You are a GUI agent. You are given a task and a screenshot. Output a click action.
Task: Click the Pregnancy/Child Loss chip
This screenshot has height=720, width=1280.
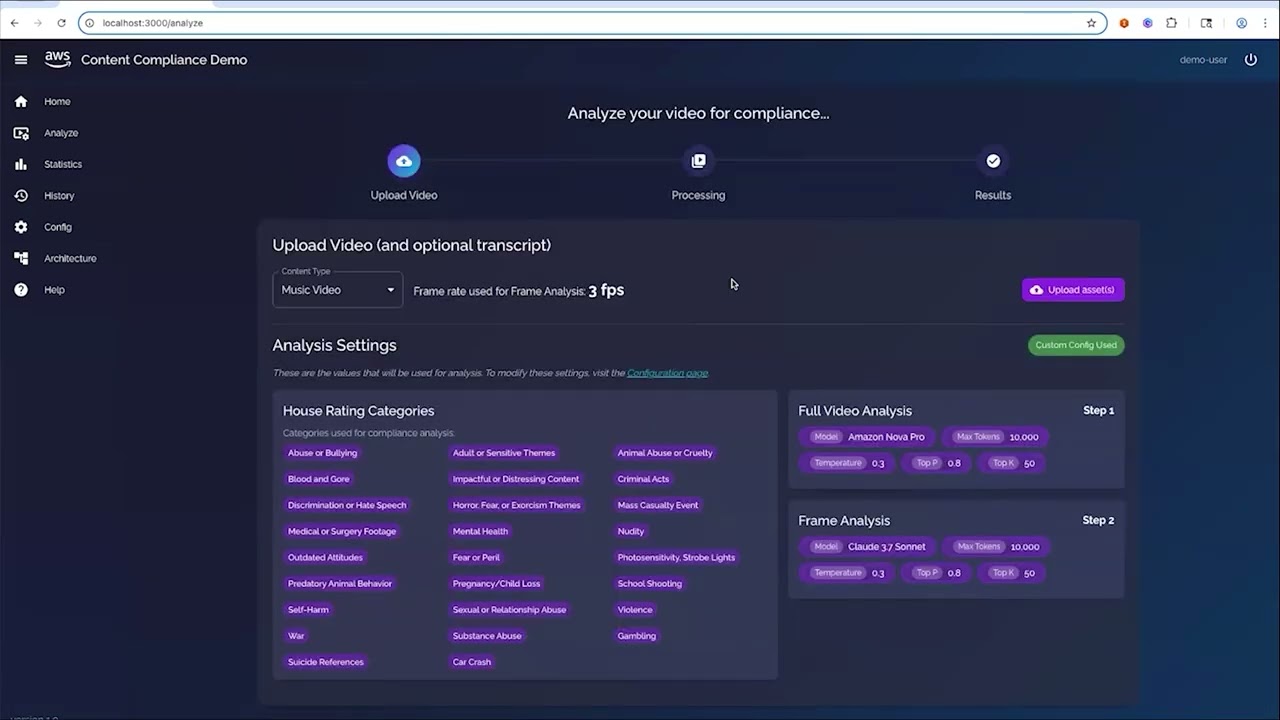point(496,583)
